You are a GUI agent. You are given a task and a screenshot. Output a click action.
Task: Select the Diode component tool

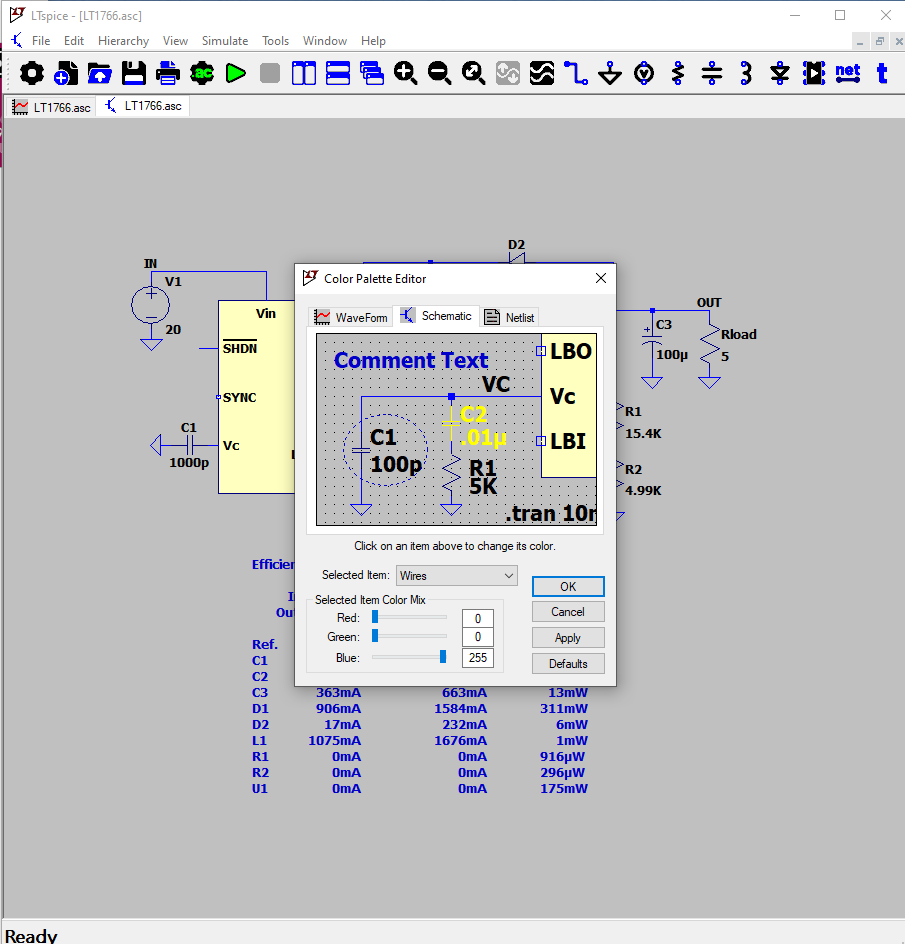[780, 73]
